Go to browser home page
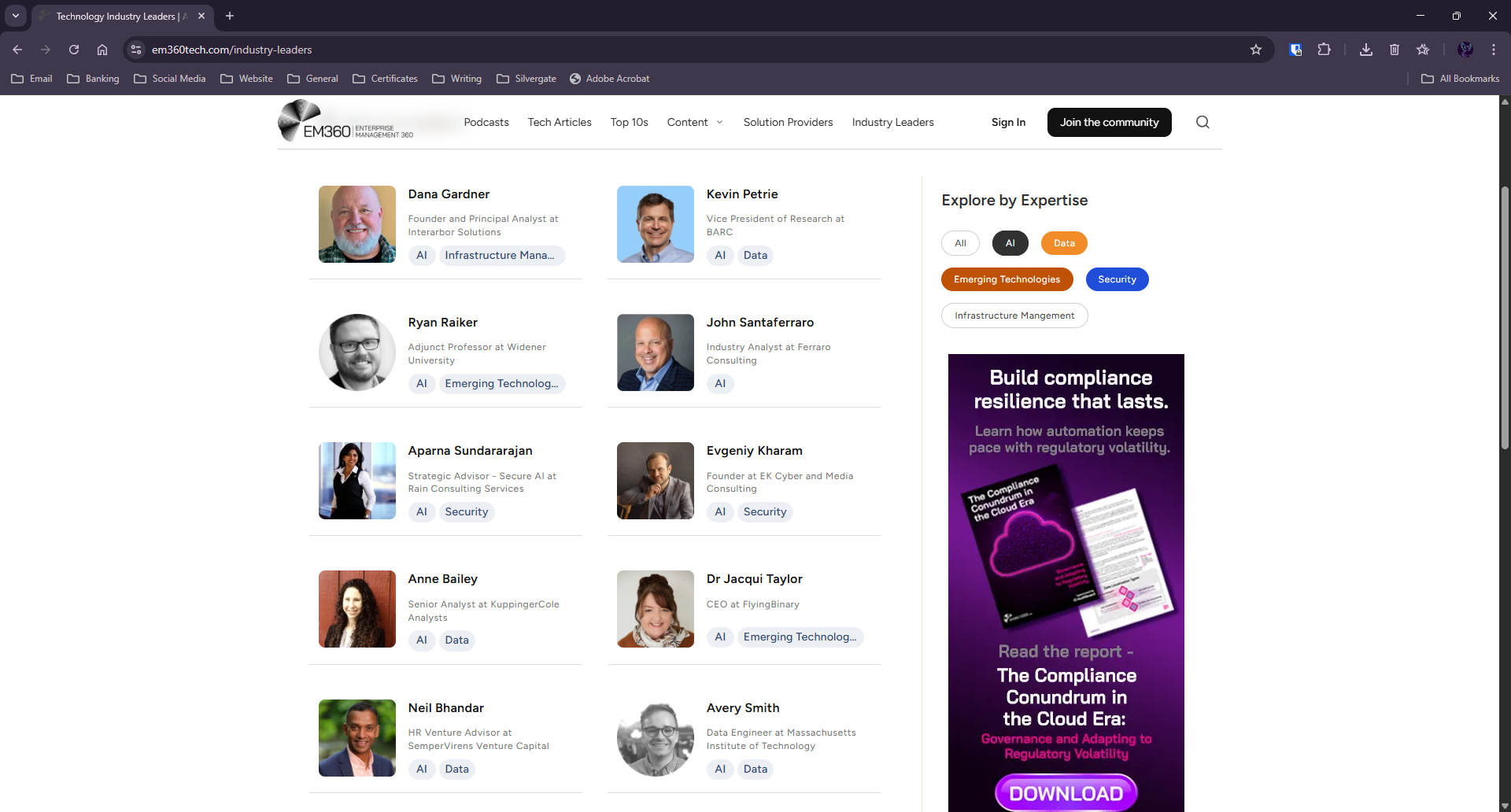This screenshot has width=1511, height=812. tap(102, 49)
